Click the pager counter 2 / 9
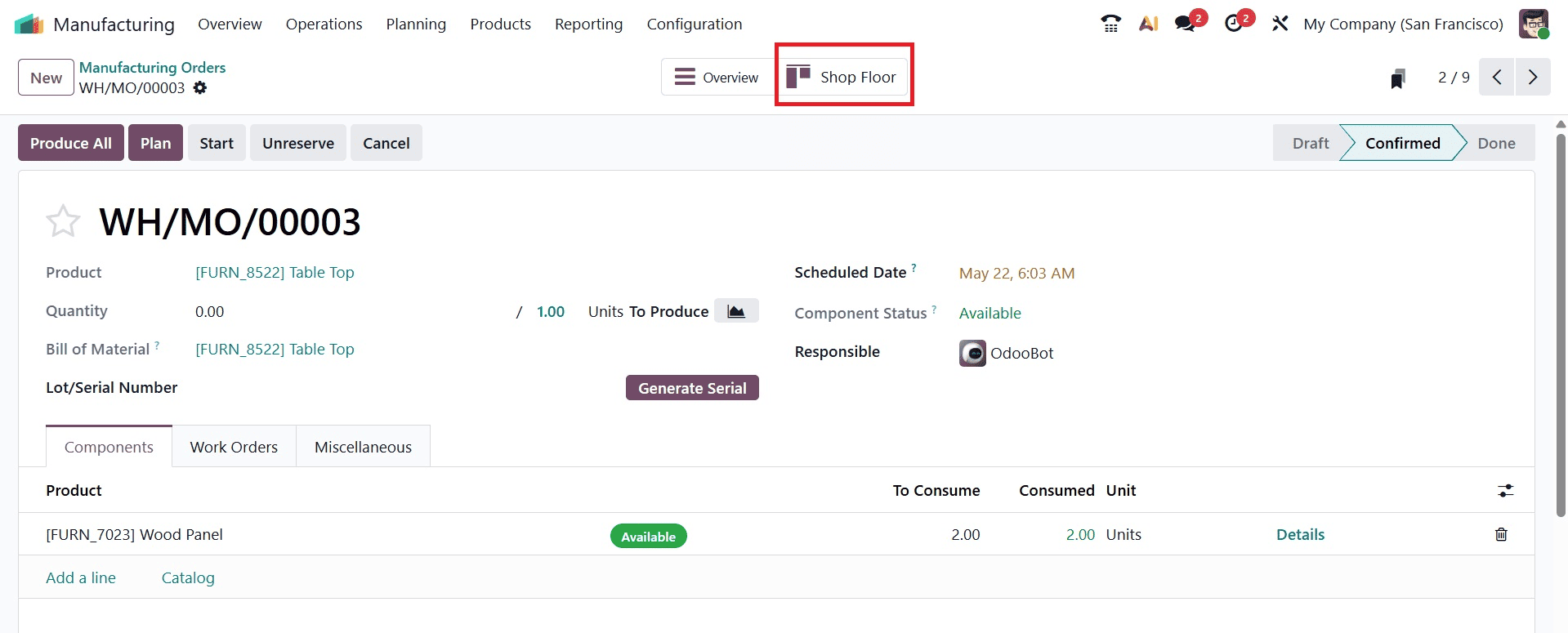1568x633 pixels. click(1454, 77)
